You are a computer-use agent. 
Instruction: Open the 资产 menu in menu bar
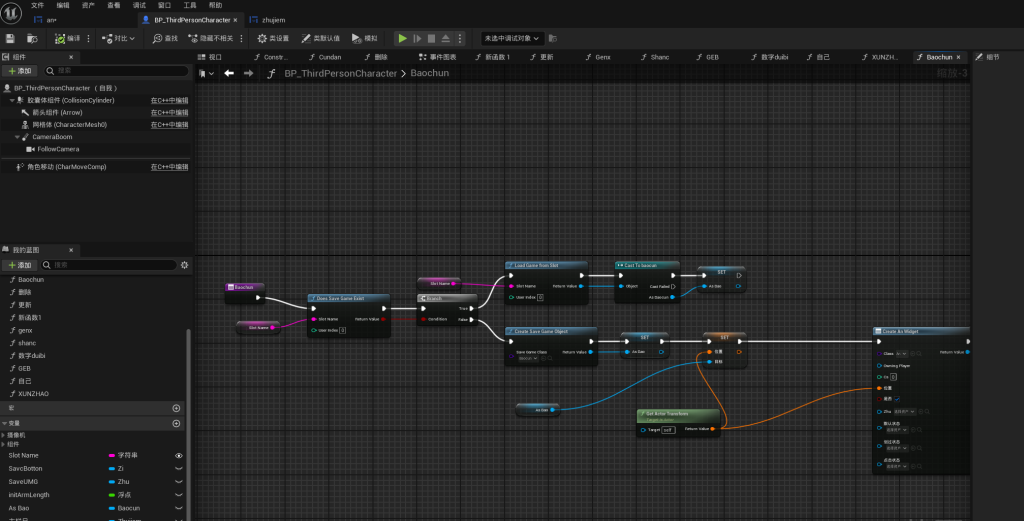pyautogui.click(x=88, y=5)
